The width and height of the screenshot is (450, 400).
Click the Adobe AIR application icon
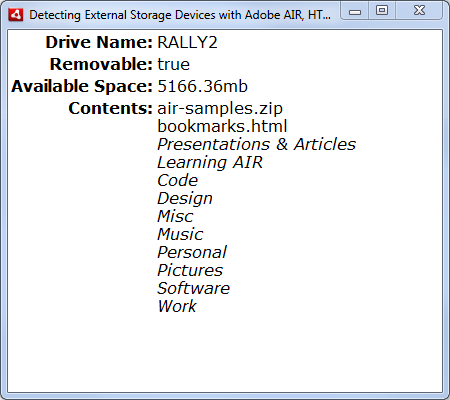click(16, 15)
